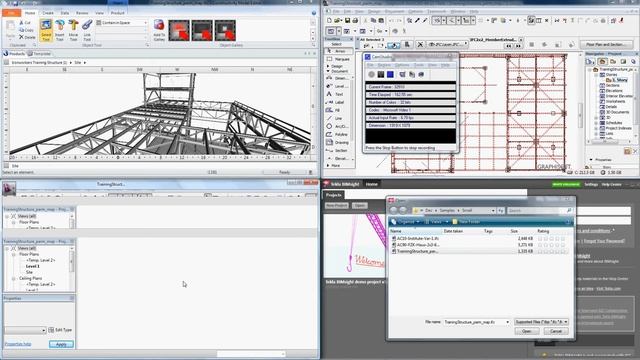640x360 pixels.
Task: Click Settings in Tekla BIMsight header
Action: [591, 184]
